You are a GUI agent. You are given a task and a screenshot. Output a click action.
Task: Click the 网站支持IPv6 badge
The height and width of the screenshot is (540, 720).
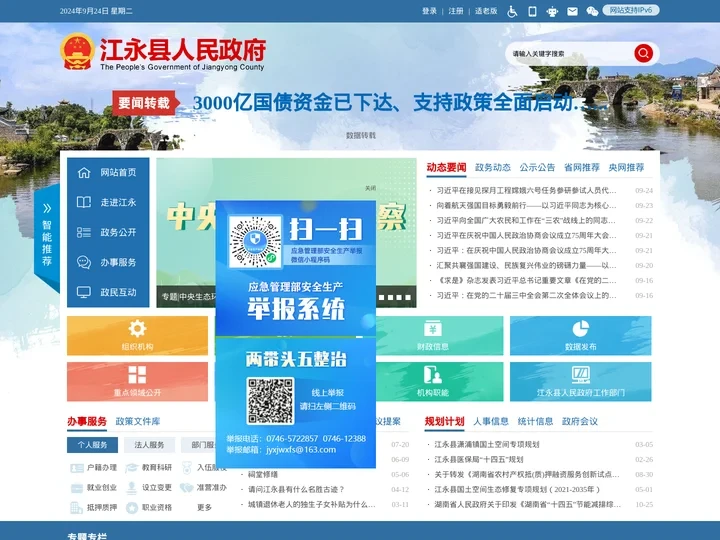[631, 10]
